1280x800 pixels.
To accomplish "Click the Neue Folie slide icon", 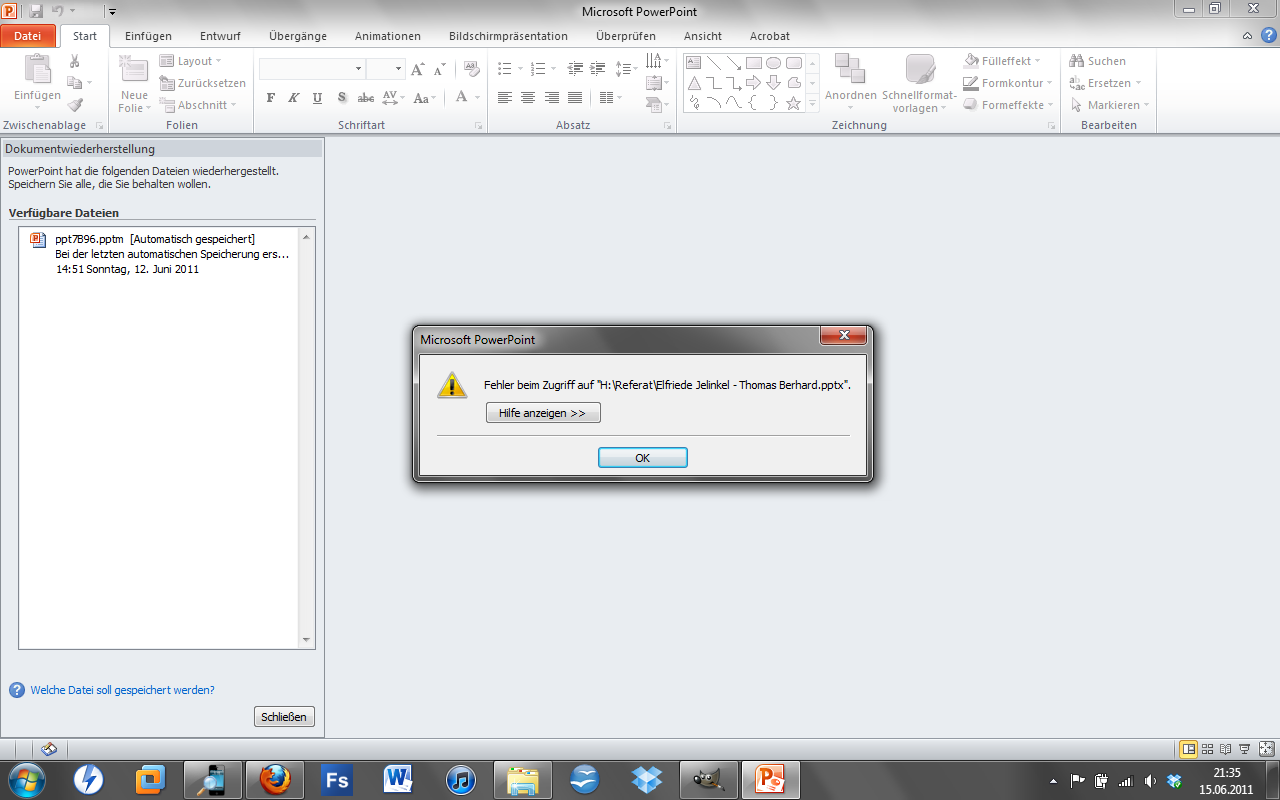I will pos(133,70).
